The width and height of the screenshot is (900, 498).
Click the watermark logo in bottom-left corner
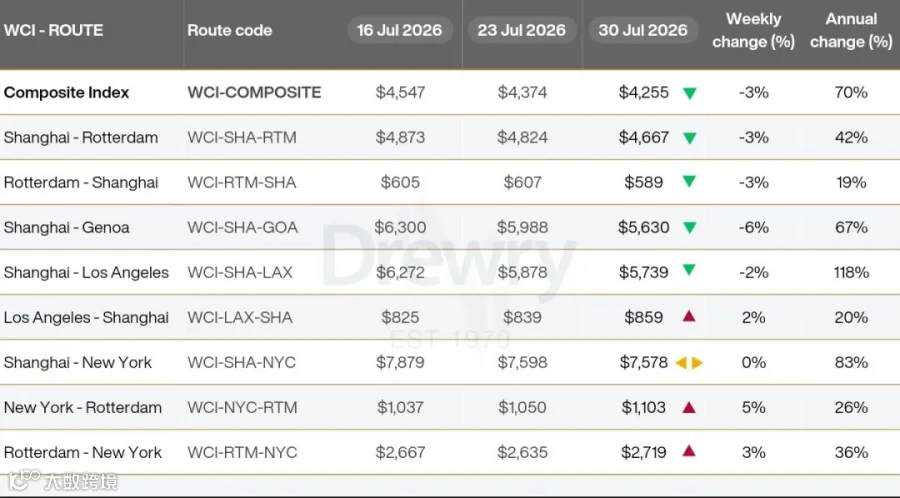point(62,481)
